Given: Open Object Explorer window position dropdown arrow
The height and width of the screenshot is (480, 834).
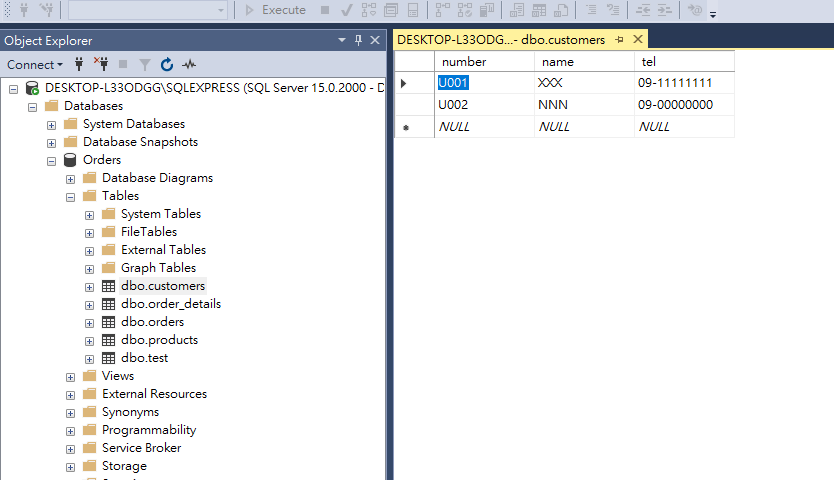Looking at the screenshot, I should (342, 40).
